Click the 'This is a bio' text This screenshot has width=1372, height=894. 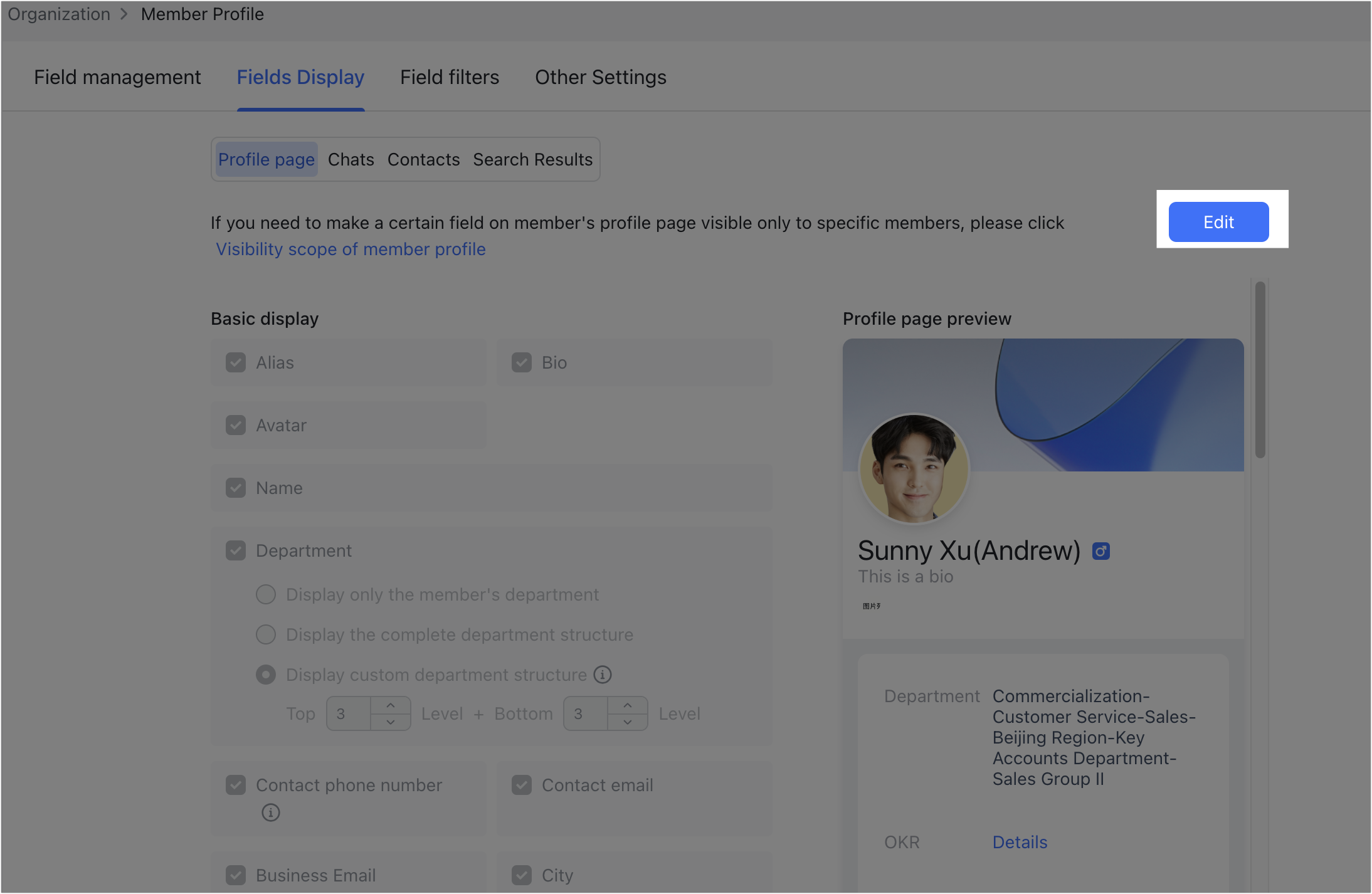coord(905,576)
